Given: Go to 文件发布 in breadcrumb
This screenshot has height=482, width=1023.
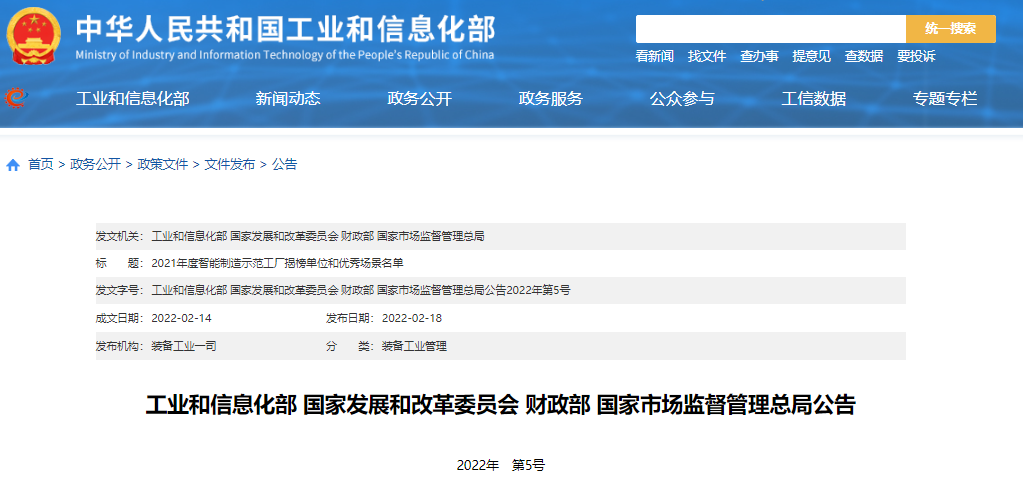Looking at the screenshot, I should pos(230,164).
